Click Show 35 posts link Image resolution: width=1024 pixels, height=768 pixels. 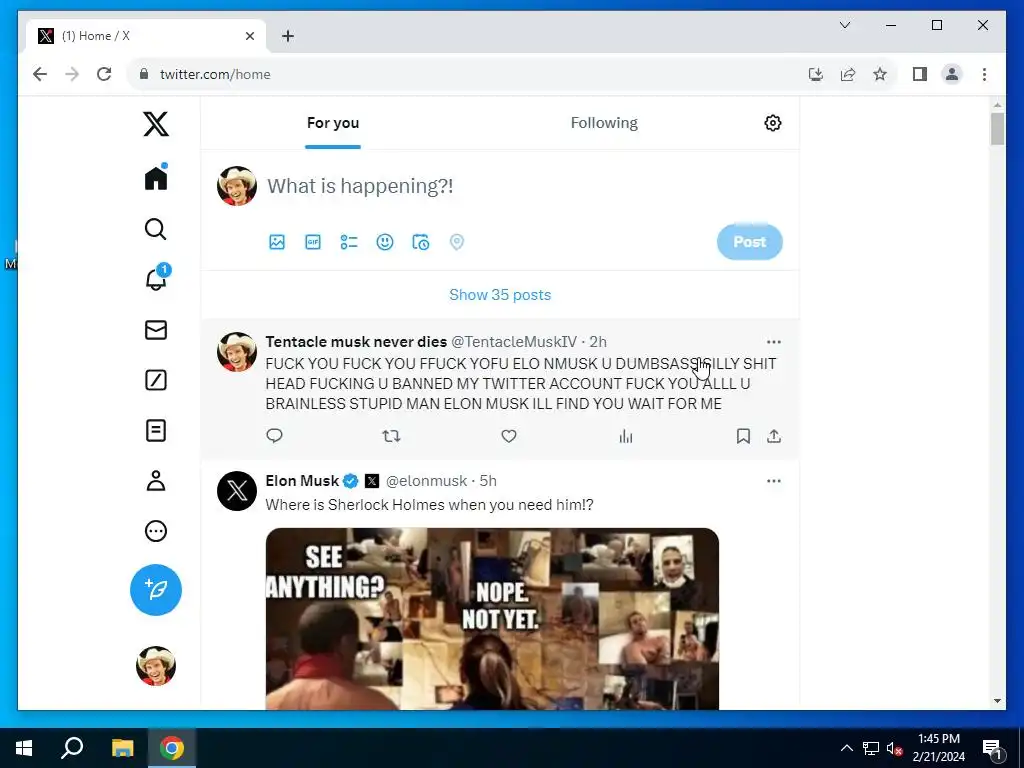500,295
